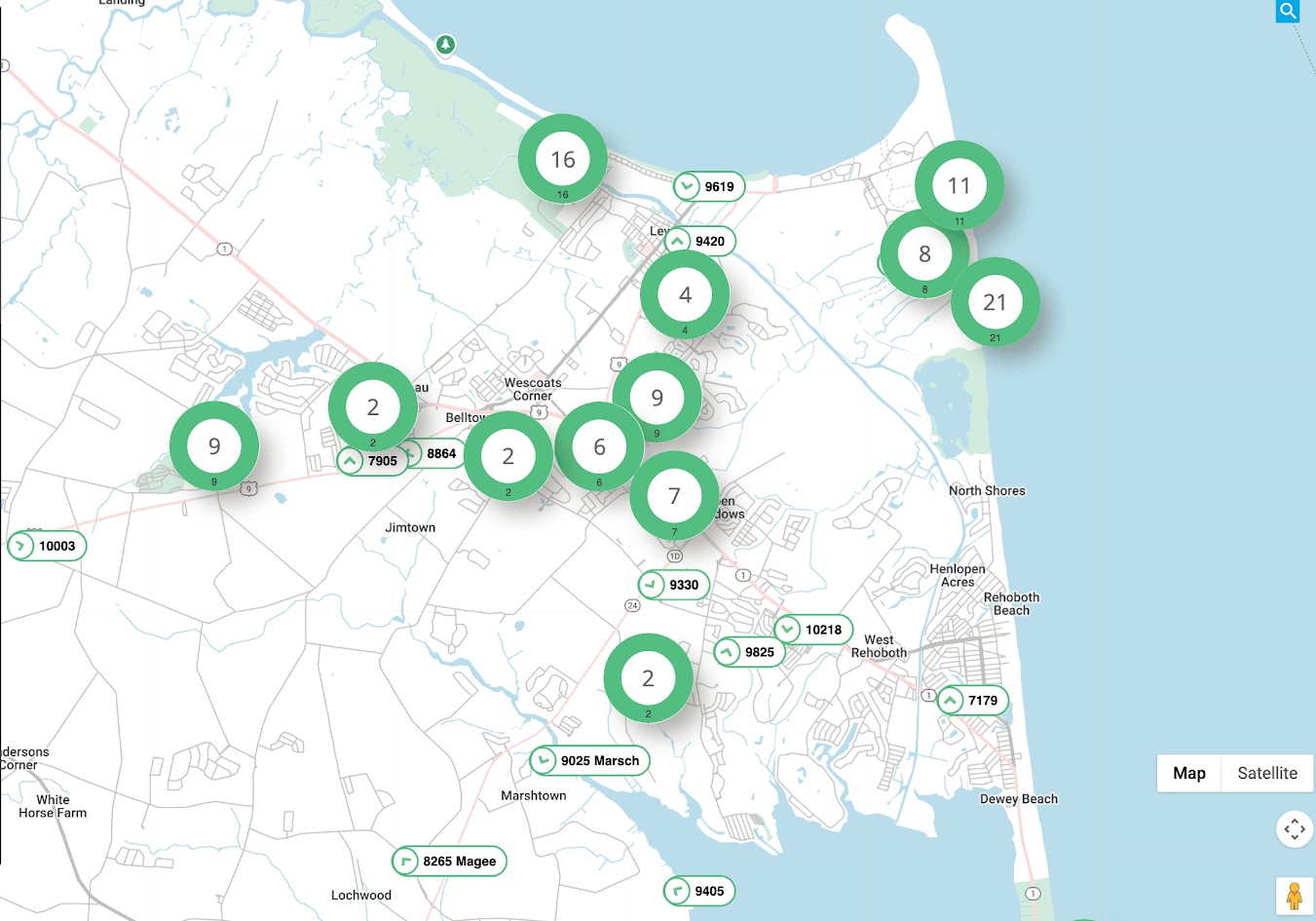
Task: Open the cluster of 16 listings
Action: tap(563, 159)
